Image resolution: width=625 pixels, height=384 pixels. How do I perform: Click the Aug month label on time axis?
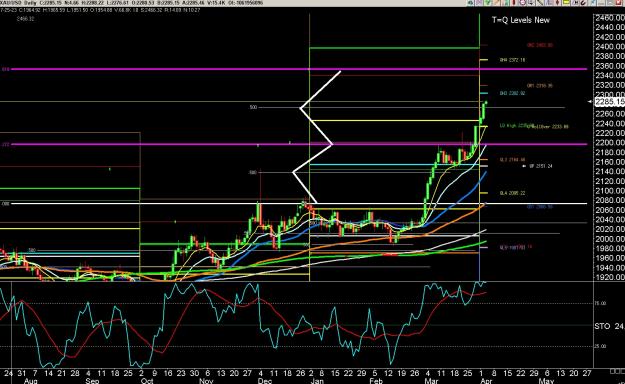(31, 381)
